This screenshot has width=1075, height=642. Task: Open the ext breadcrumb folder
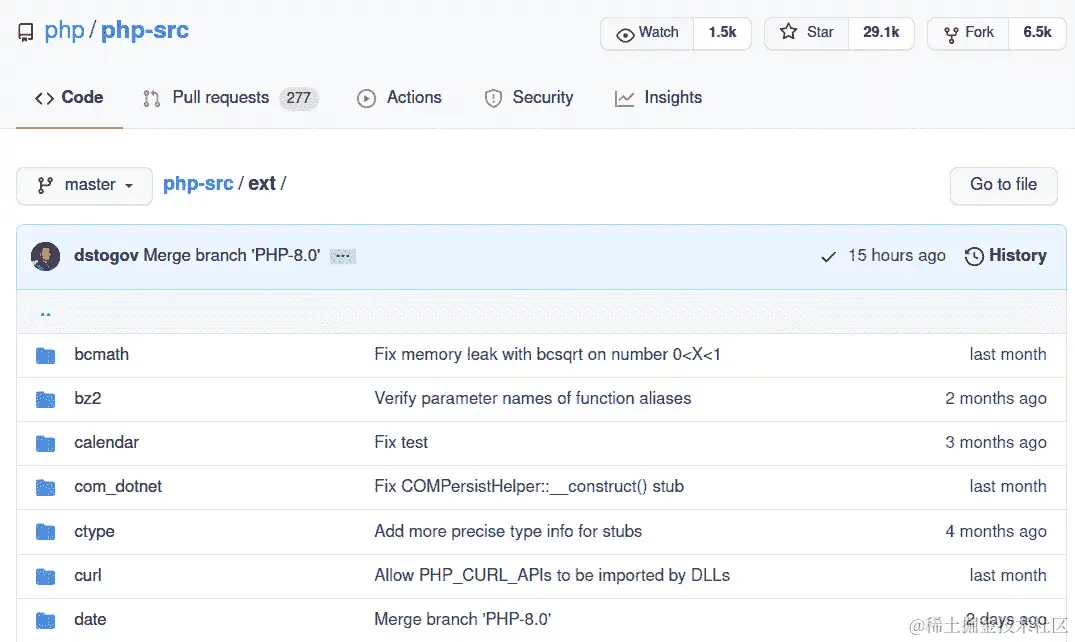[x=262, y=184]
